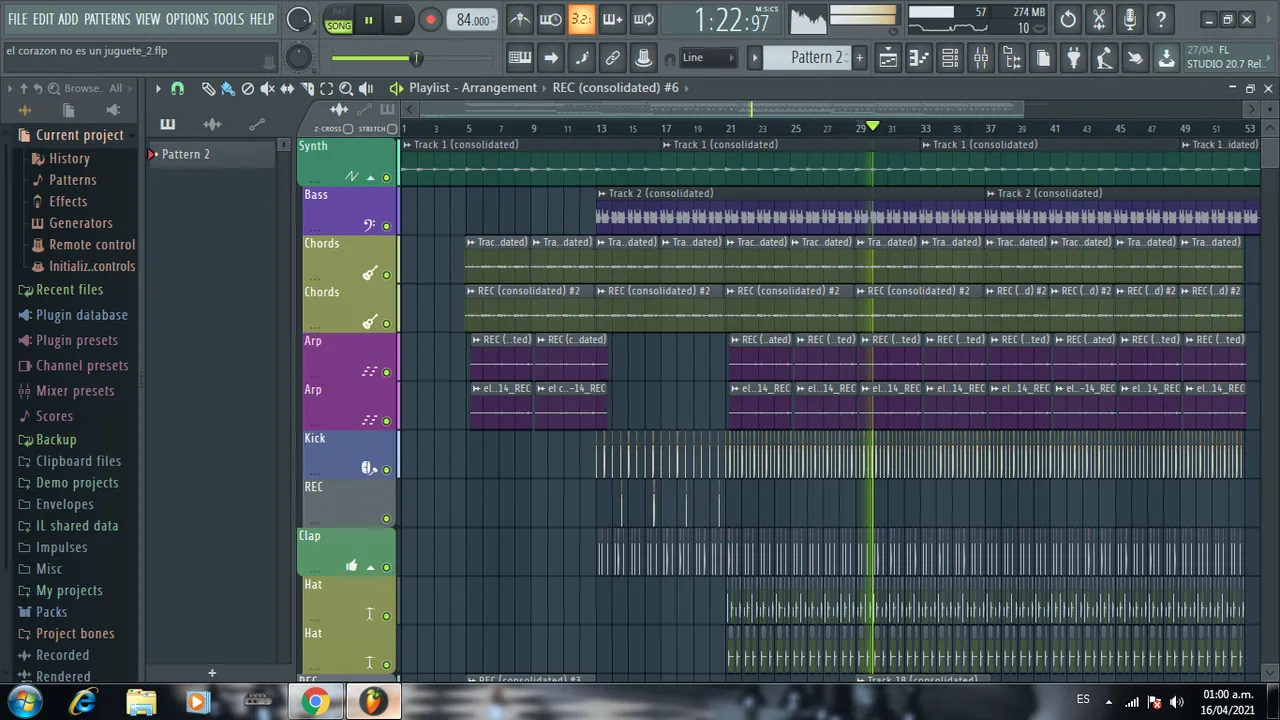Toggle the countdown before recording
Image resolution: width=1280 pixels, height=720 pixels.
click(x=581, y=19)
